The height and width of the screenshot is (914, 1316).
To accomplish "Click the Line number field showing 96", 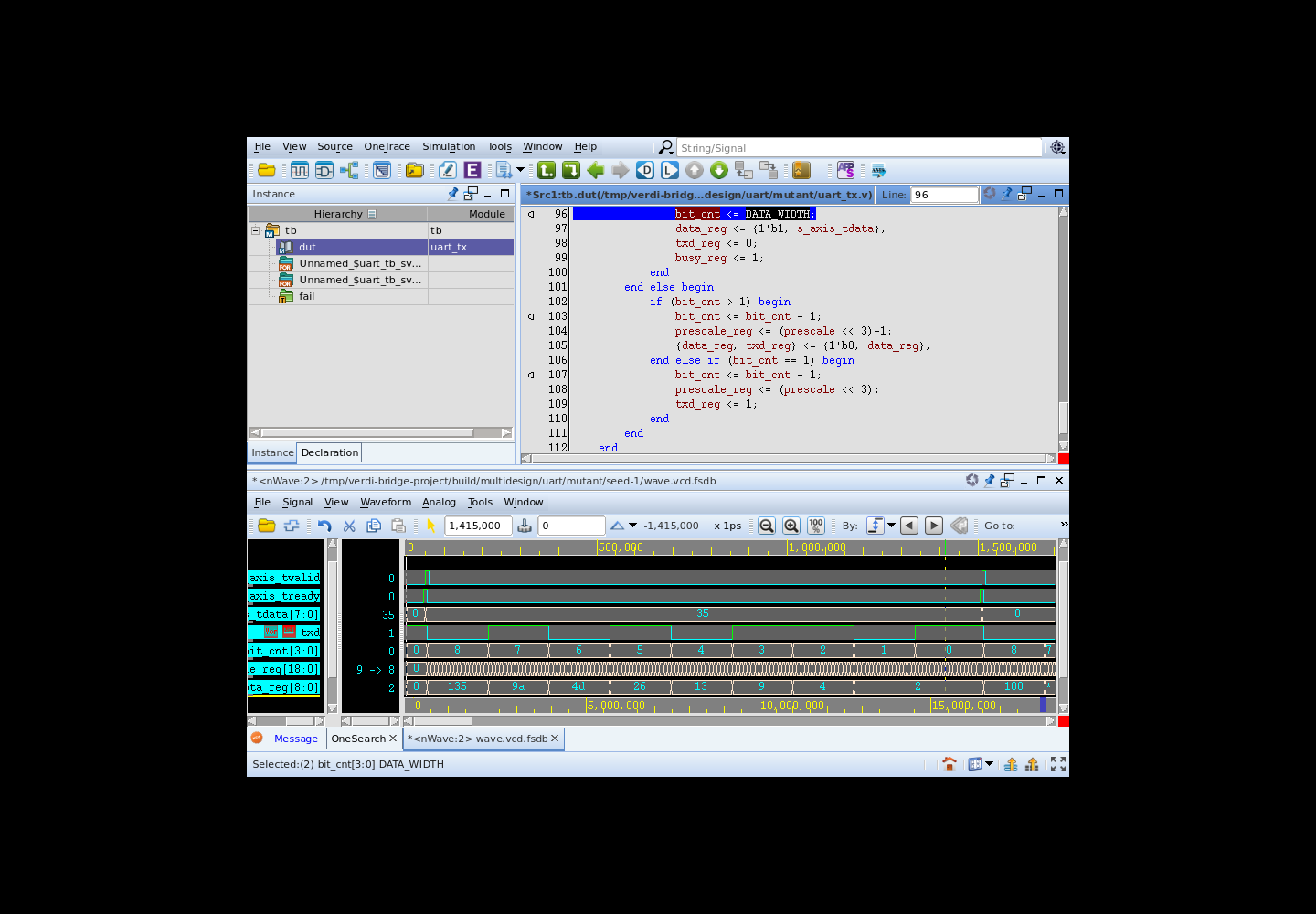I will click(944, 195).
